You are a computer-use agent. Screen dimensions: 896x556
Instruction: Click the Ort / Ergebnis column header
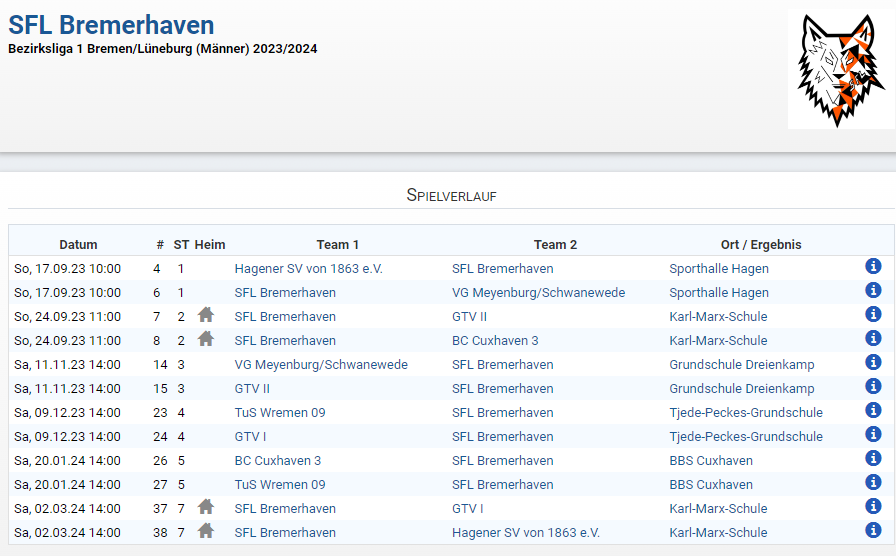click(x=761, y=245)
